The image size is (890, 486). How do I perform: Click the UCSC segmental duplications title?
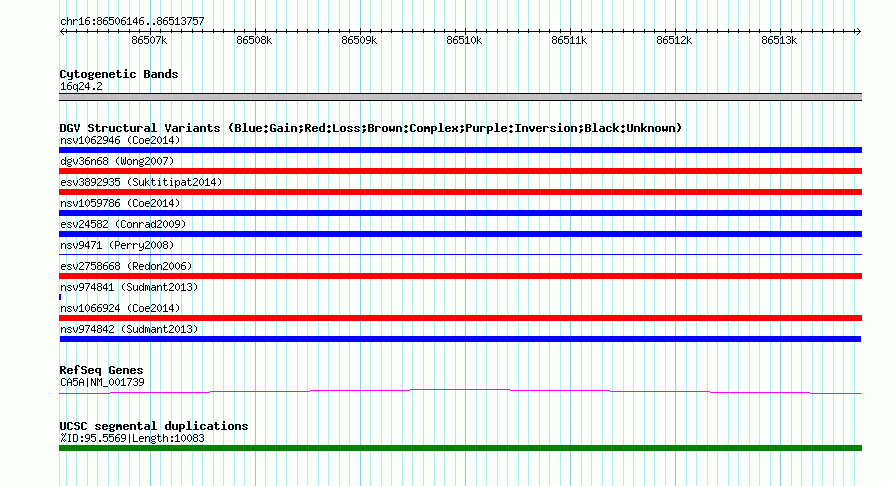tap(154, 426)
